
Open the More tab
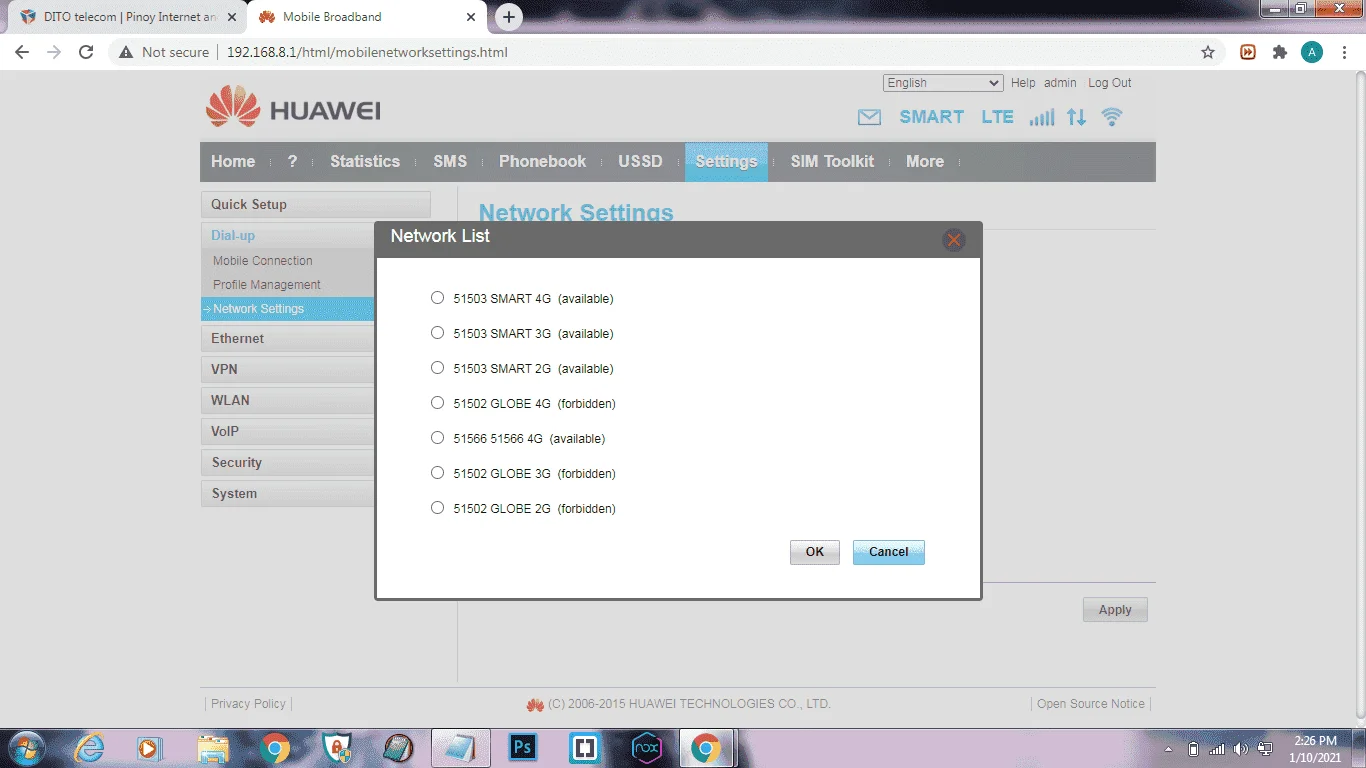tap(925, 162)
